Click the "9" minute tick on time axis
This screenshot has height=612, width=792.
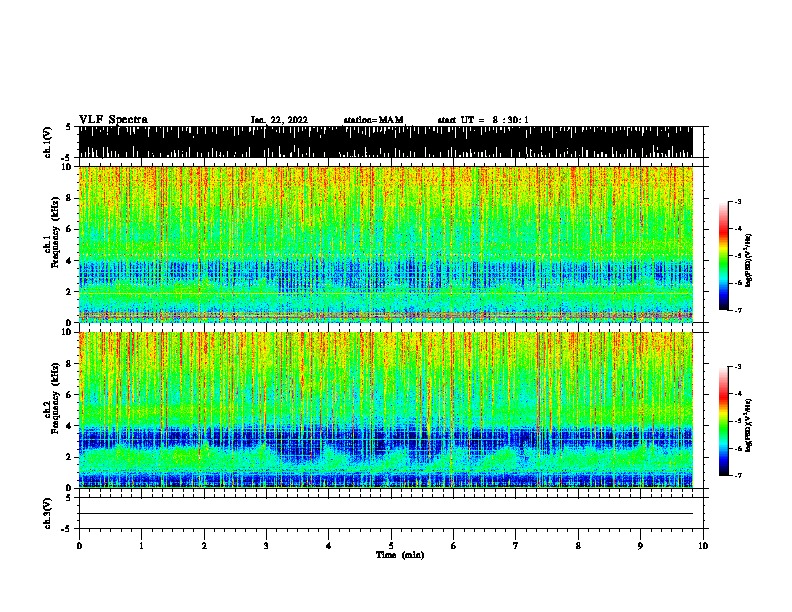(640, 546)
